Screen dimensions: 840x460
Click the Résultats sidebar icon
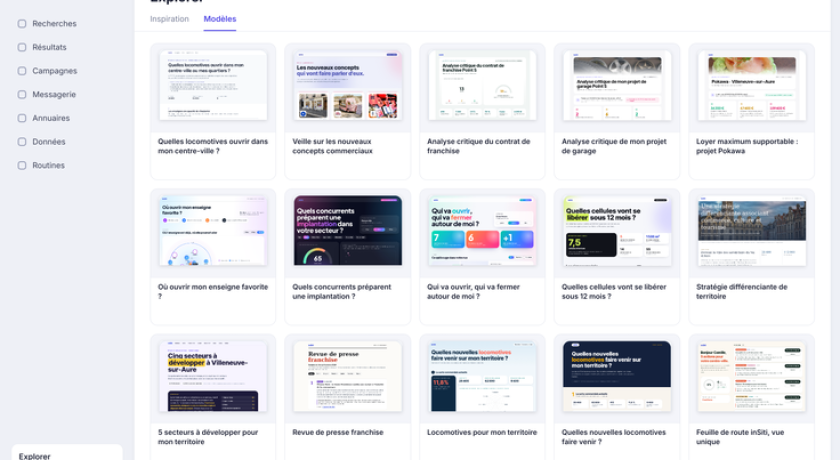click(x=22, y=47)
